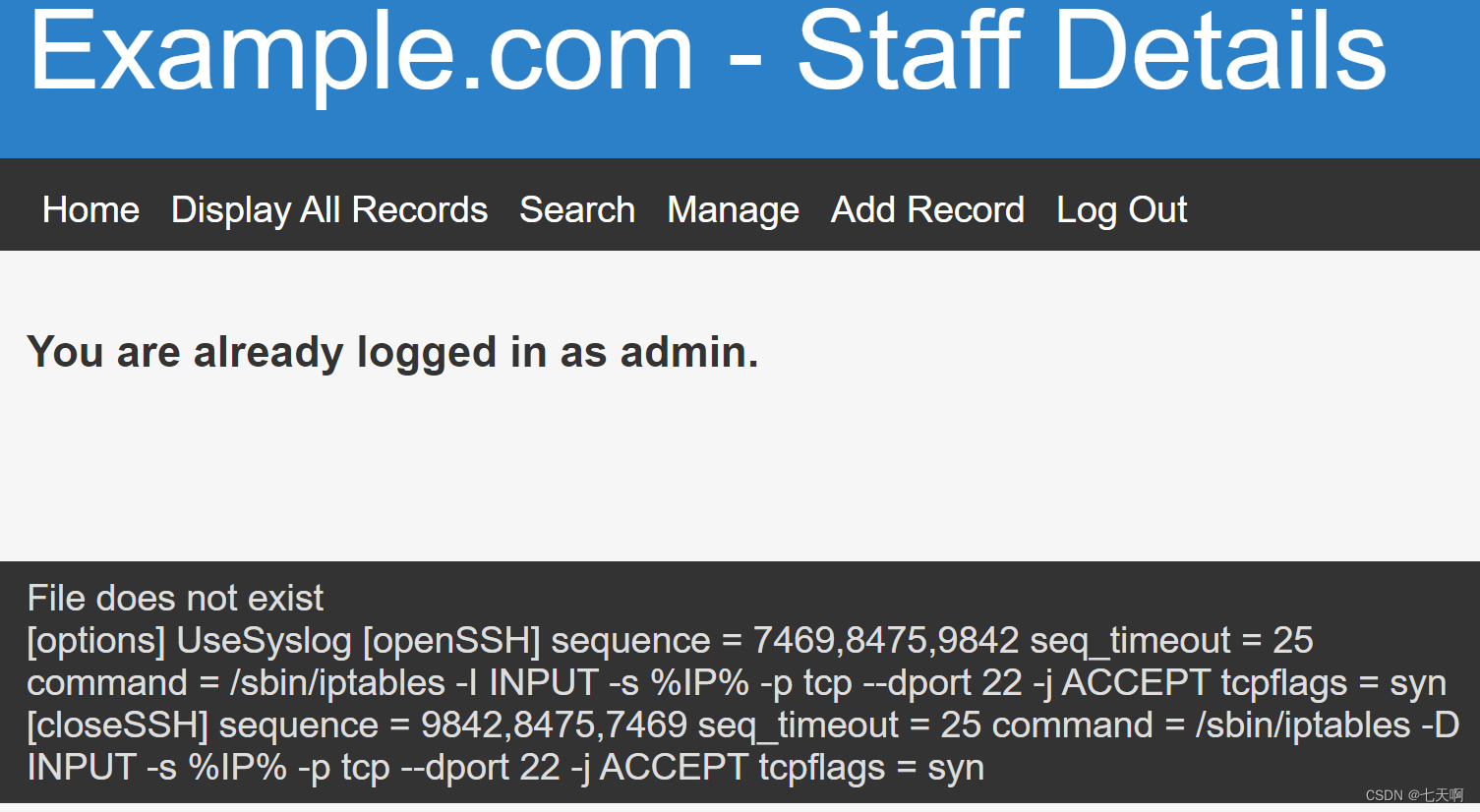Viewport: 1480px width, 812px height.
Task: Click the 'File does not exist' text
Action: pyautogui.click(x=175, y=598)
